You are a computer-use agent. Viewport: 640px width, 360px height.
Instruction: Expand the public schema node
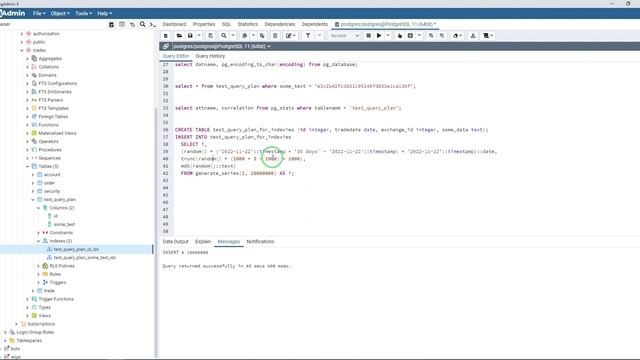tap(22, 42)
